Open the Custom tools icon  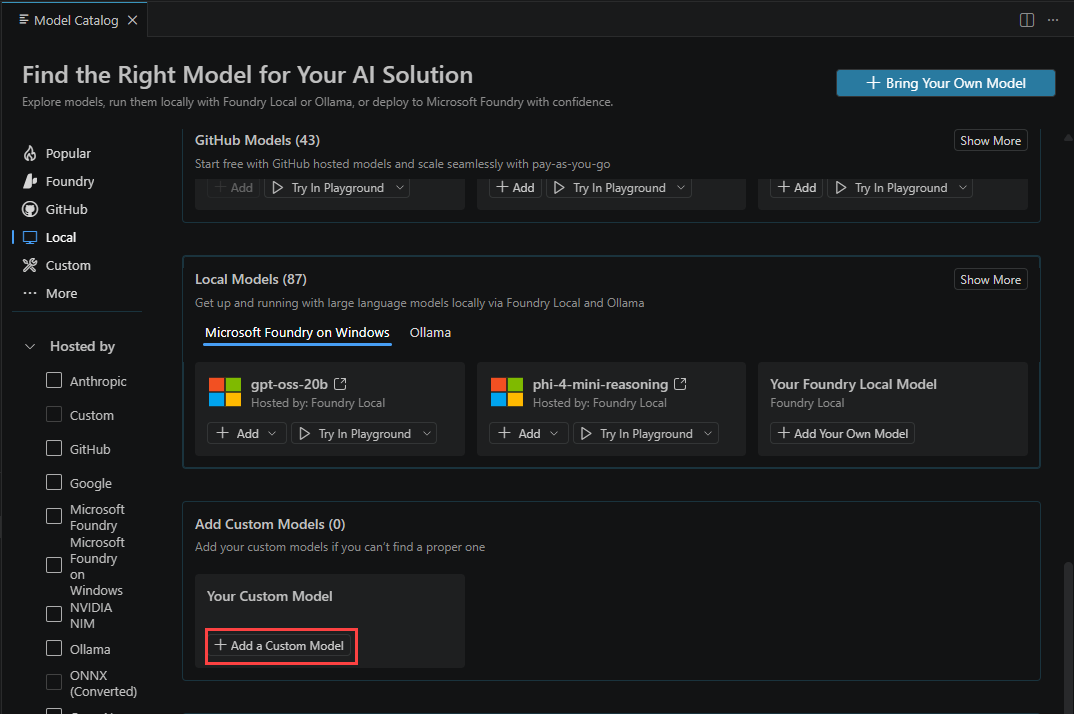tap(29, 265)
